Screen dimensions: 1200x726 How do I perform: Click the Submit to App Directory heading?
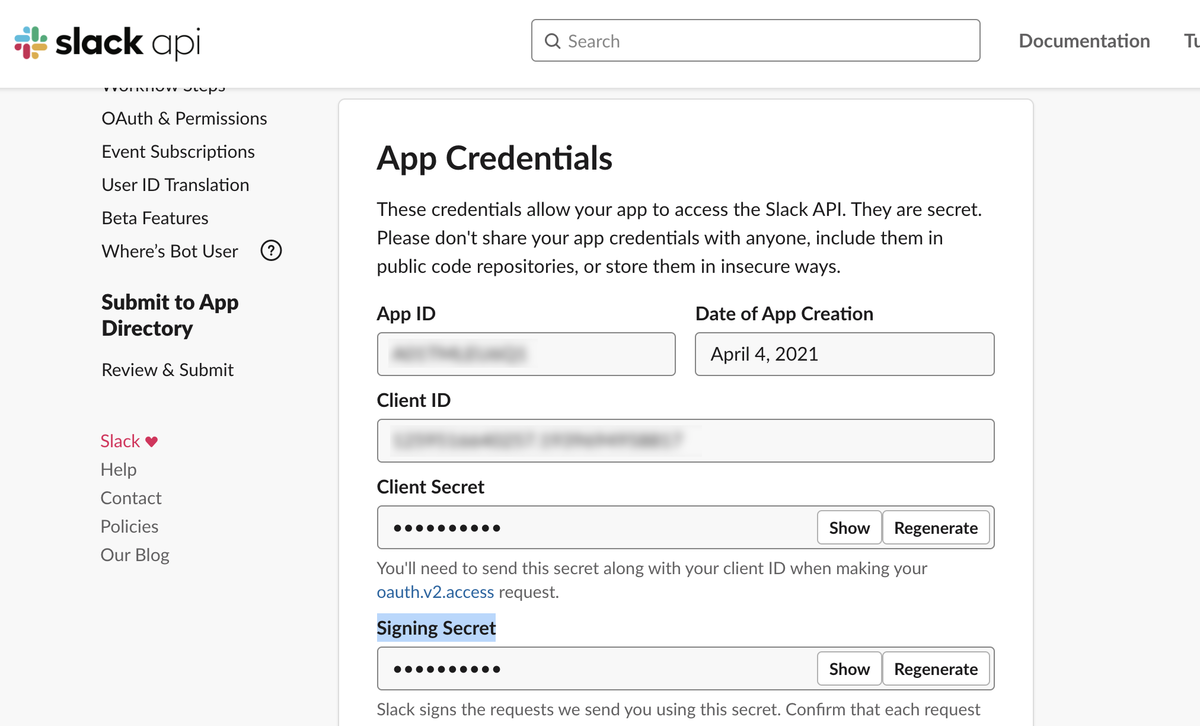click(x=170, y=315)
